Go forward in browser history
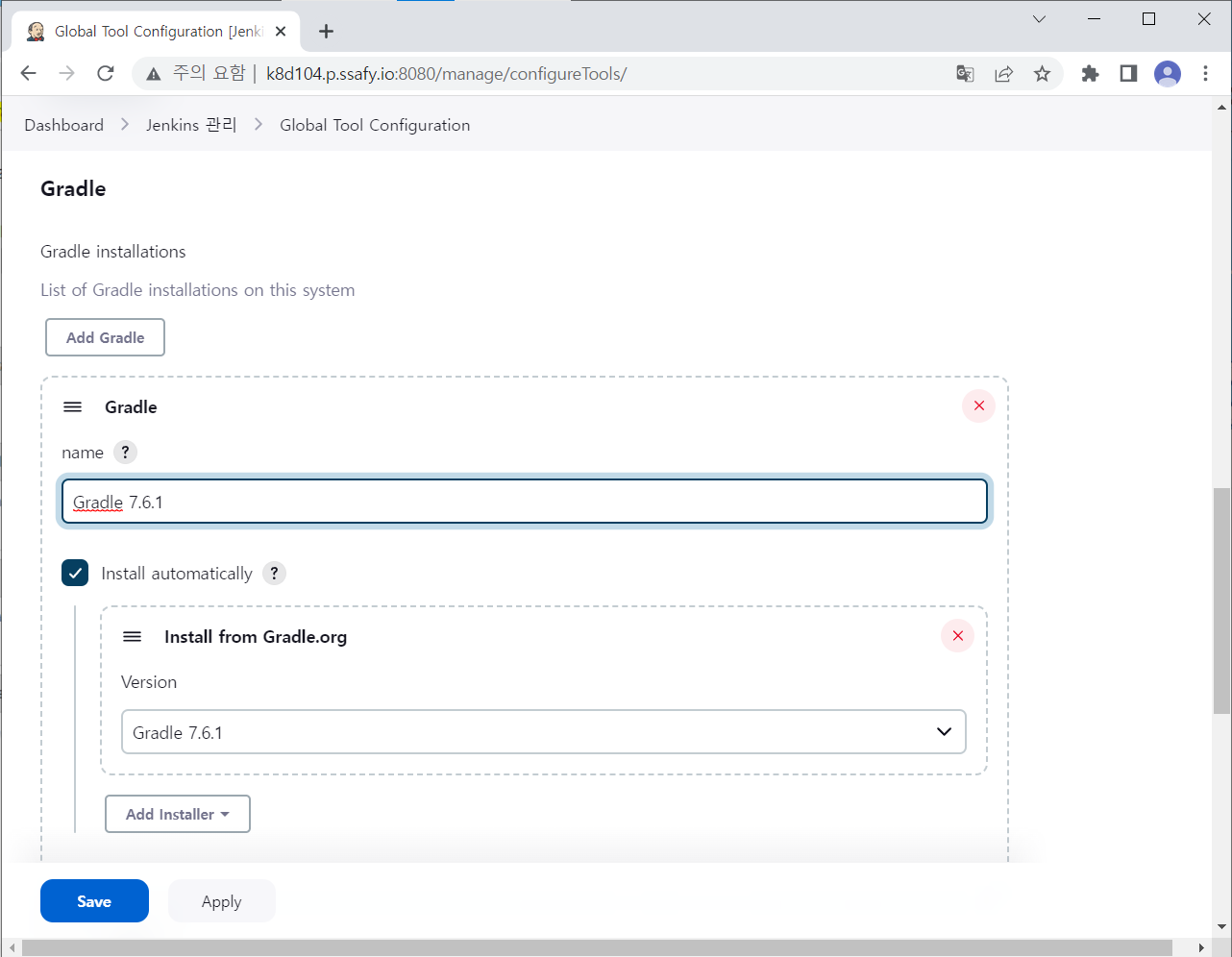The image size is (1232, 957). tap(66, 74)
